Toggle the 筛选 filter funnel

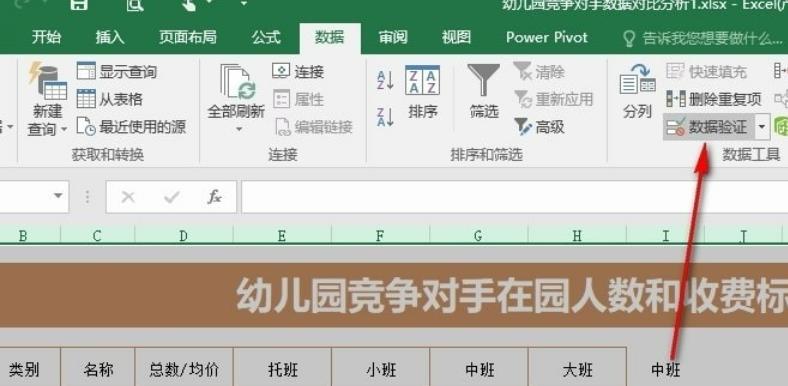(483, 90)
